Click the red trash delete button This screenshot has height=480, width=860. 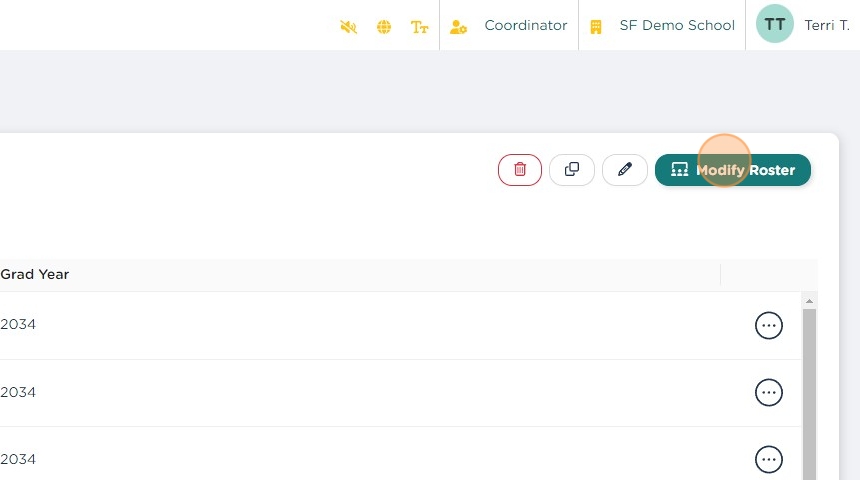[520, 170]
